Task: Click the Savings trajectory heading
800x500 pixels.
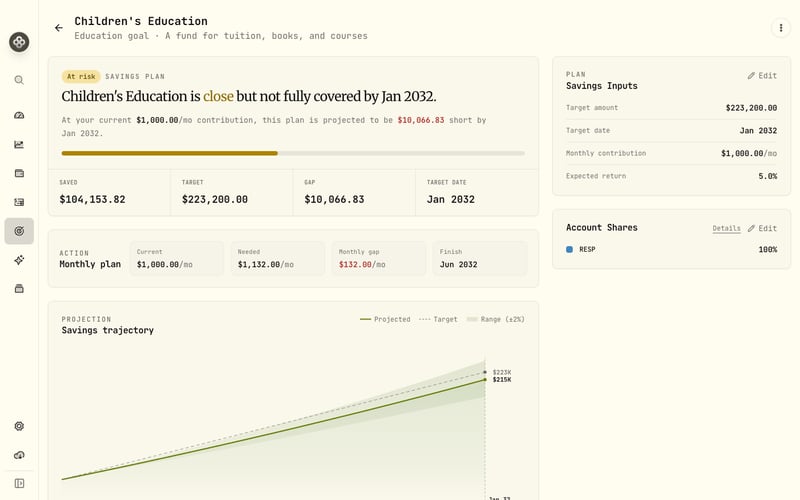Action: (108, 330)
